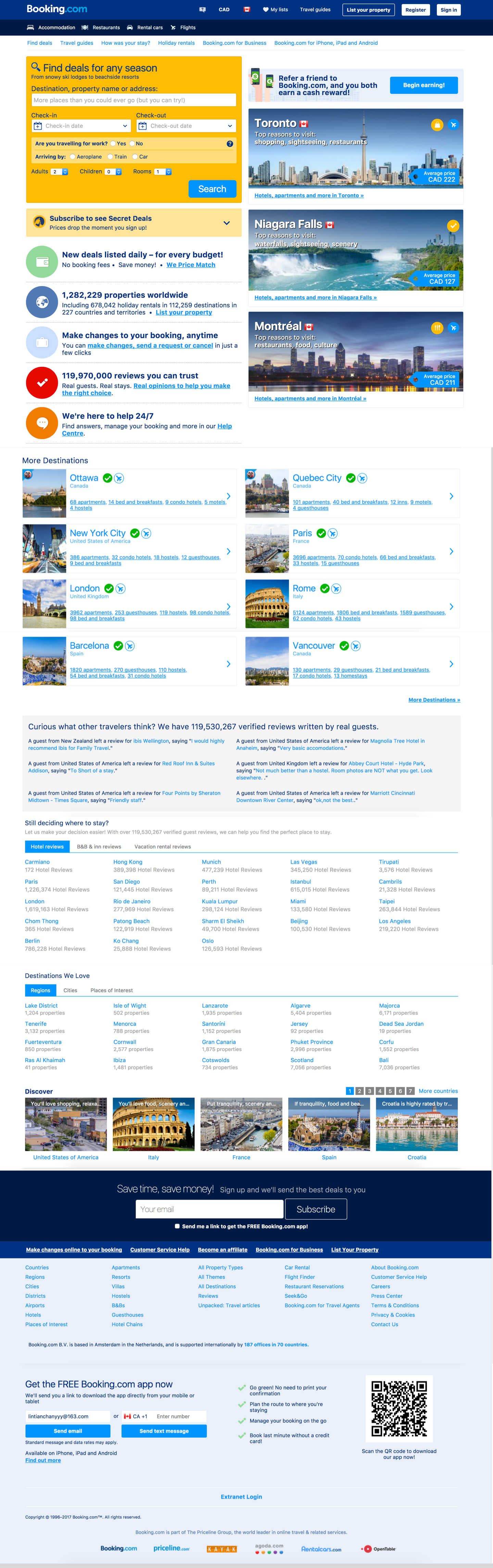Open the Croatia discover thumbnail
493x1568 pixels.
tap(417, 1125)
